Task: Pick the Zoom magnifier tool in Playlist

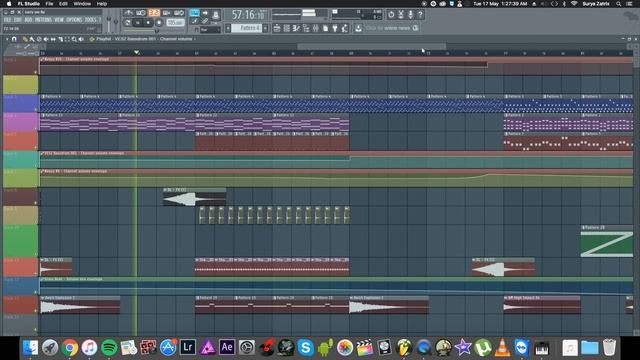Action: tap(74, 39)
